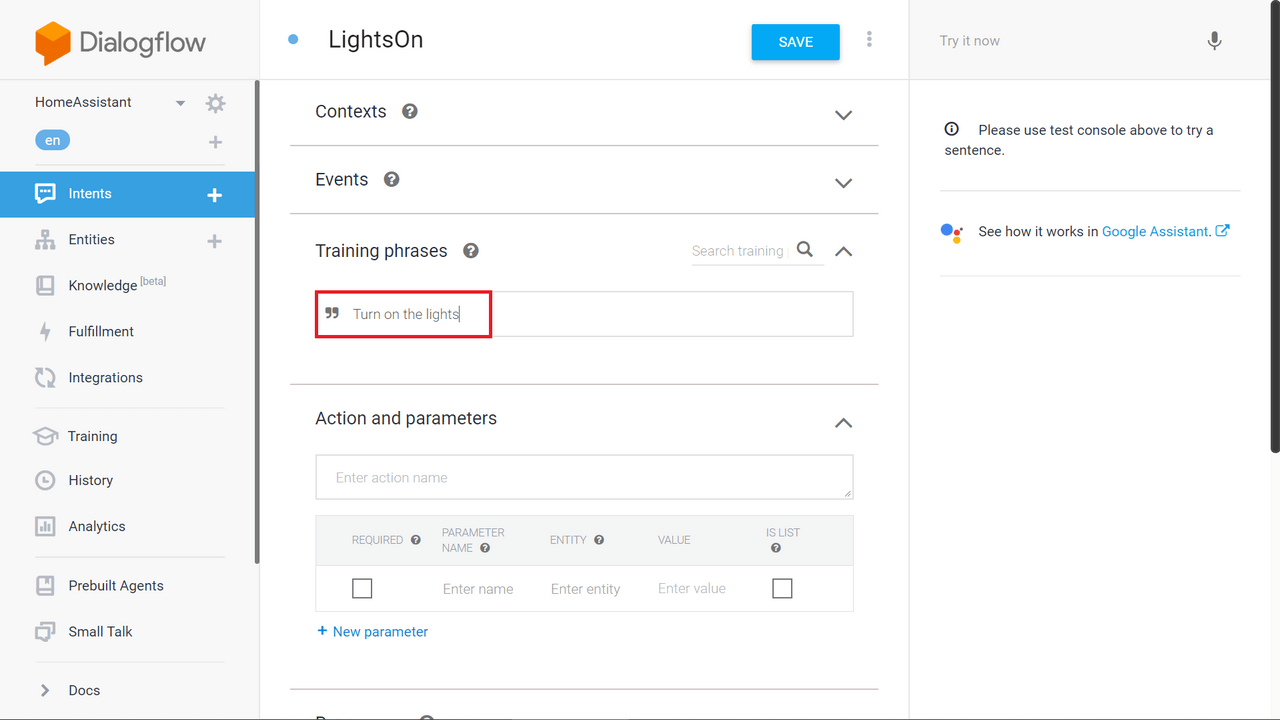This screenshot has width=1280, height=720.
Task: Click the Entities hierarchy icon
Action: pyautogui.click(x=45, y=240)
